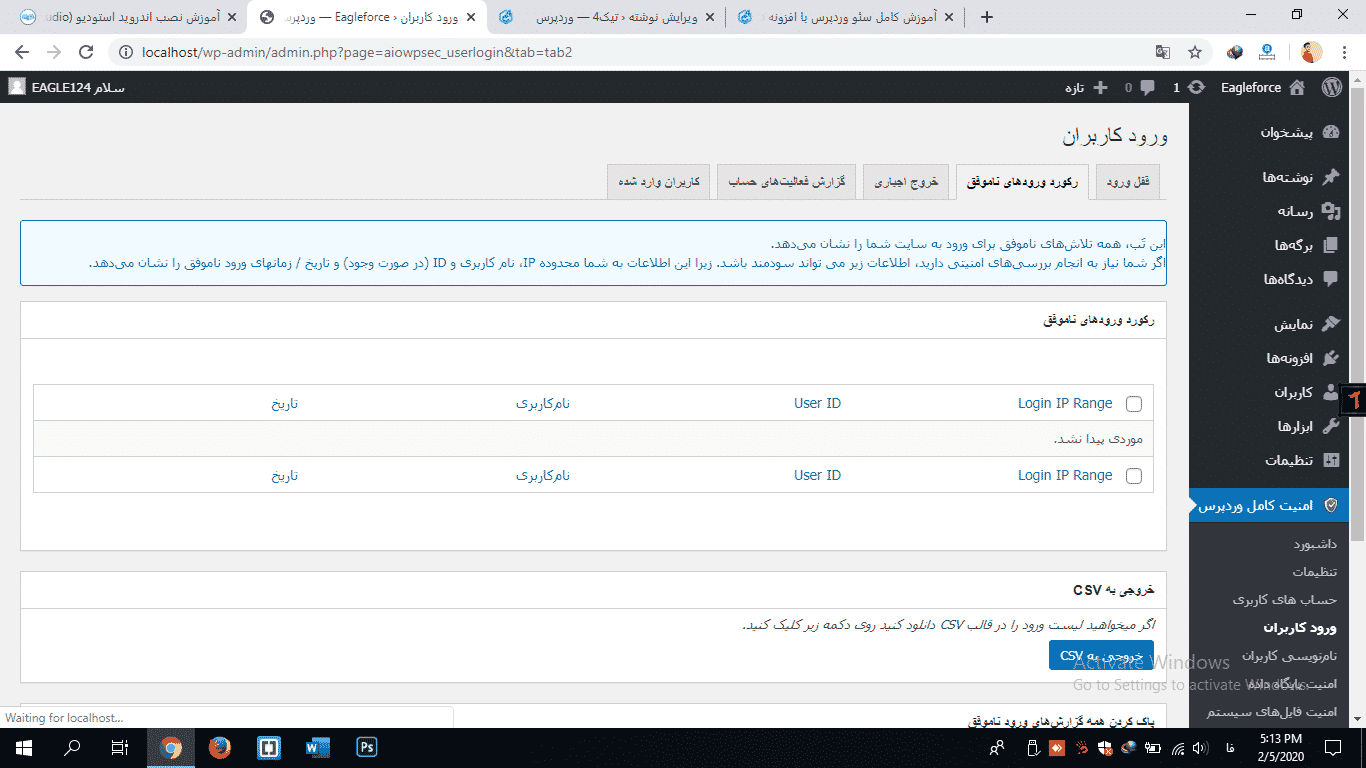
Task: Open تنظیمات settings icon in sidebar
Action: pos(1330,460)
